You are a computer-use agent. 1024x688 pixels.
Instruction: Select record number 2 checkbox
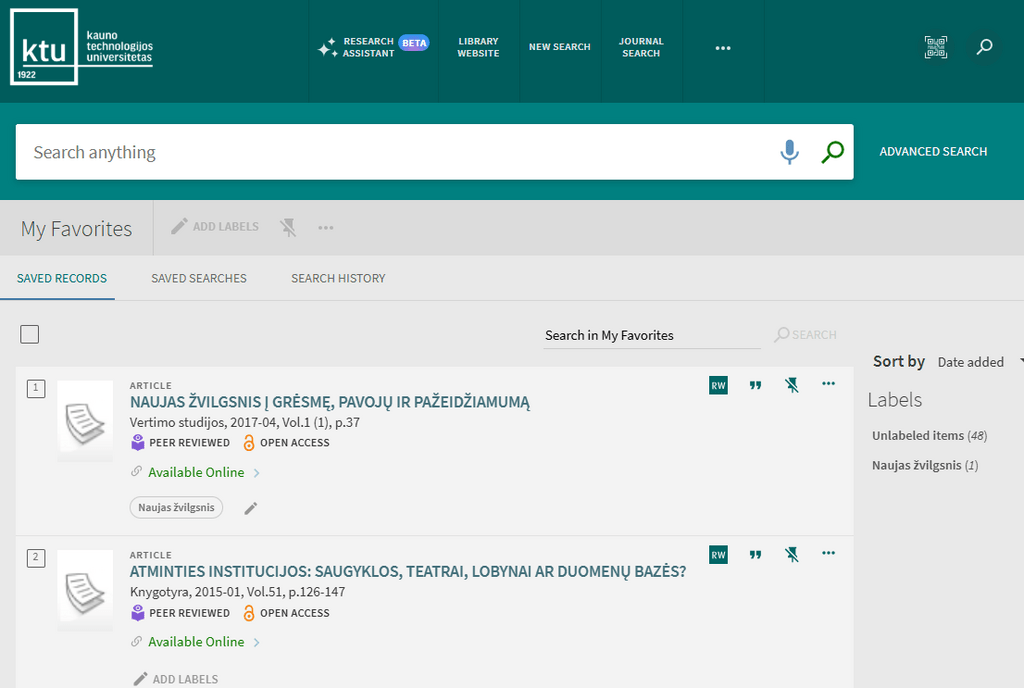point(36,558)
